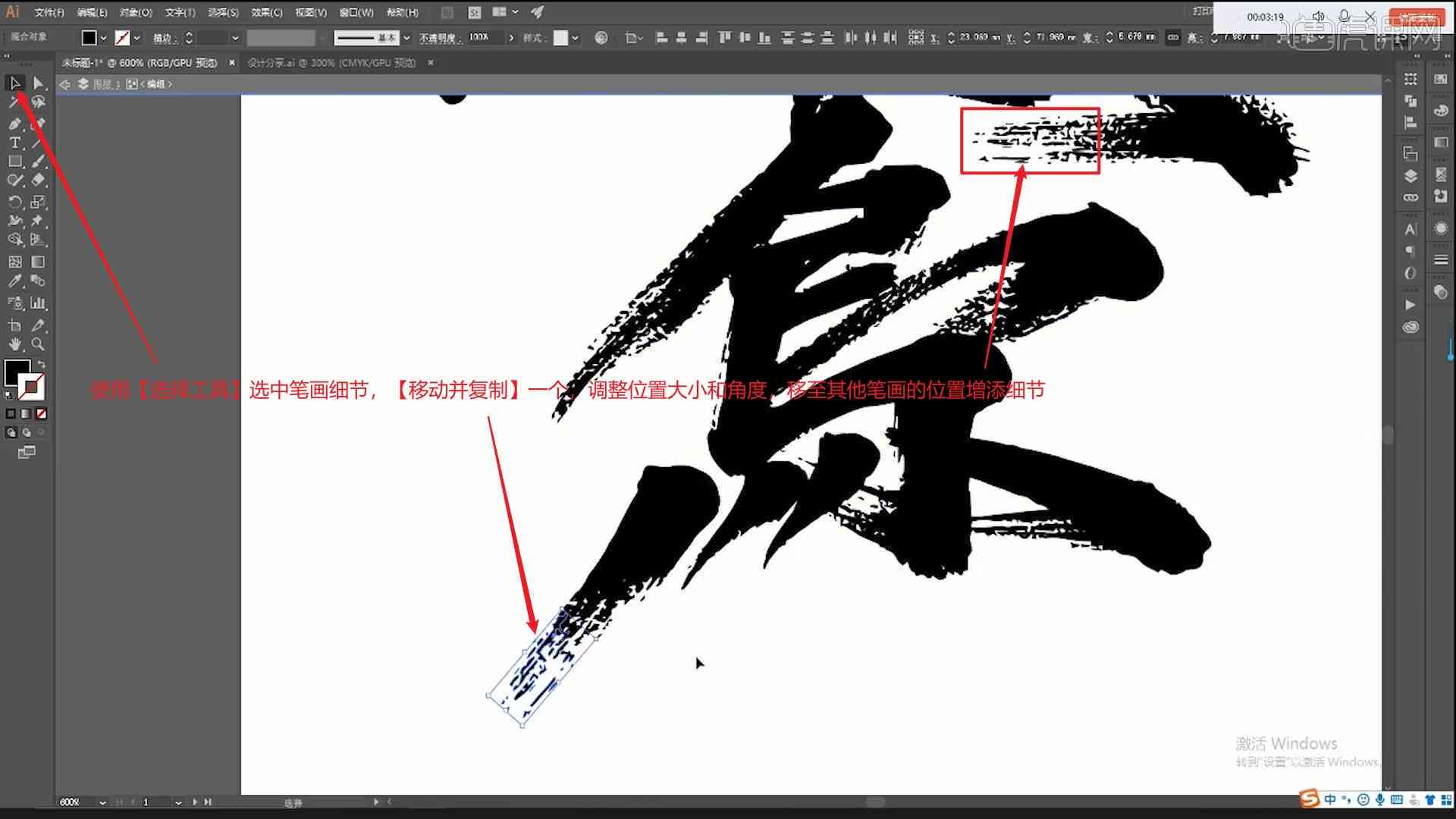Screen dimensions: 1456x819
Task: Open the zoom level dropdown
Action: 102,802
